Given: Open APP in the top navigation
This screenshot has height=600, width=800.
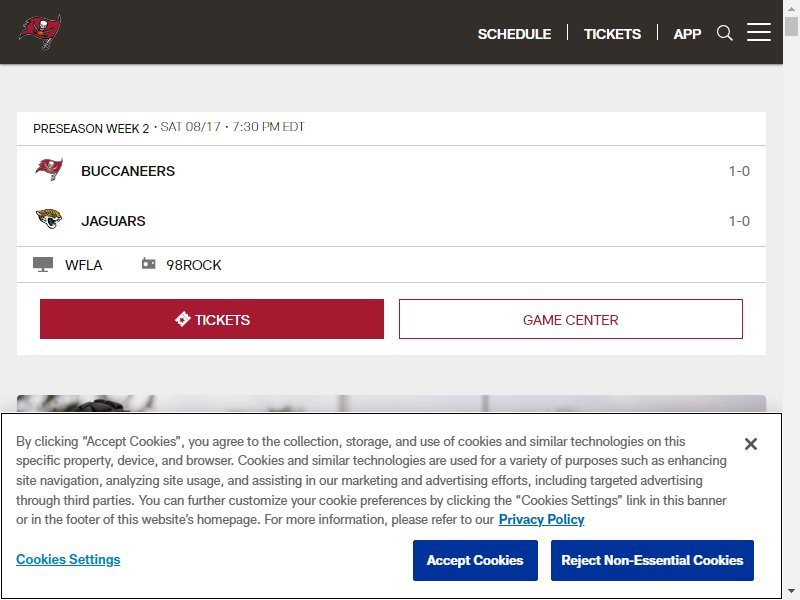Looking at the screenshot, I should tap(687, 34).
